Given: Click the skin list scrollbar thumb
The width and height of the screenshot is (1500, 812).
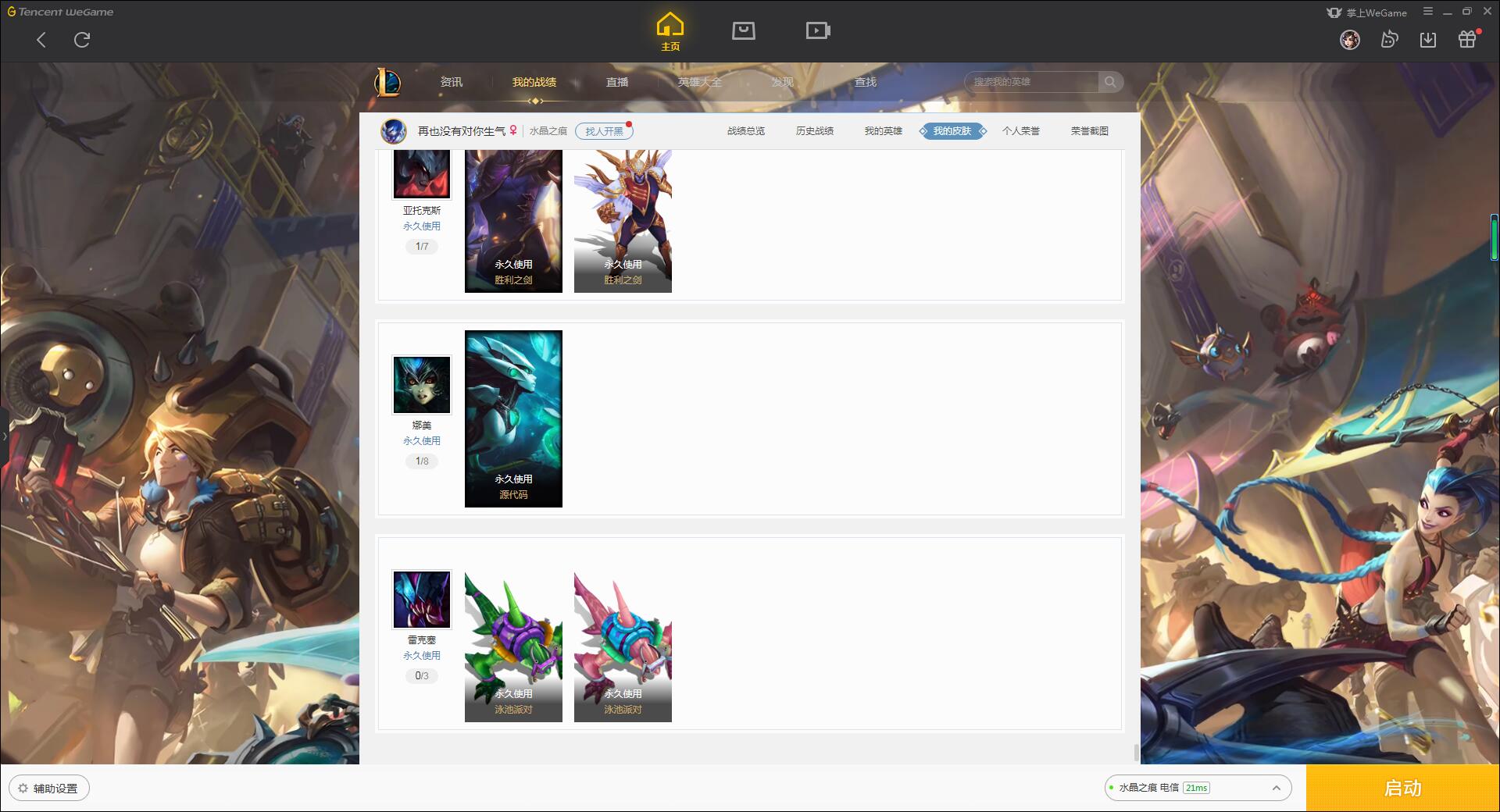Looking at the screenshot, I should tap(1136, 753).
